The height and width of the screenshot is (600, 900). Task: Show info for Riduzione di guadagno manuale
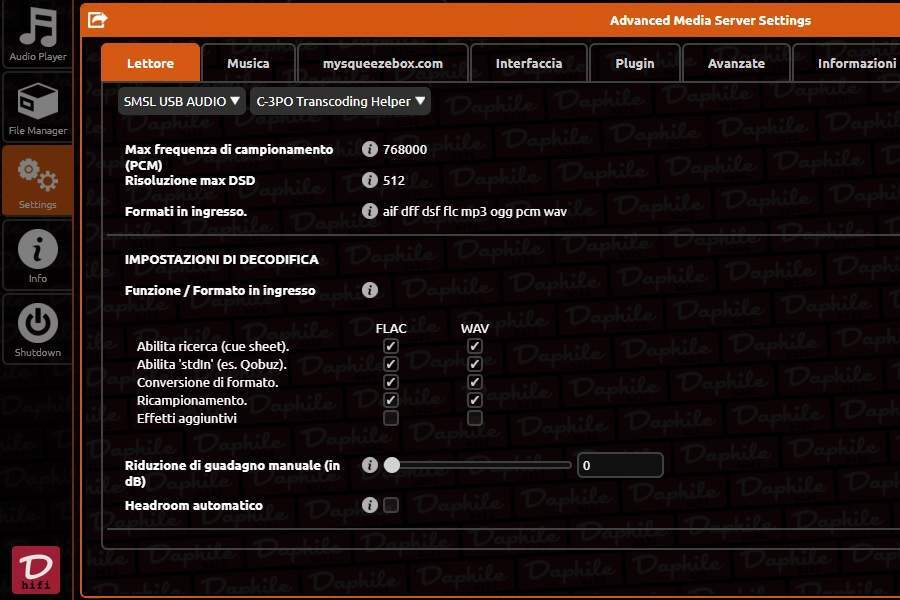[370, 465]
